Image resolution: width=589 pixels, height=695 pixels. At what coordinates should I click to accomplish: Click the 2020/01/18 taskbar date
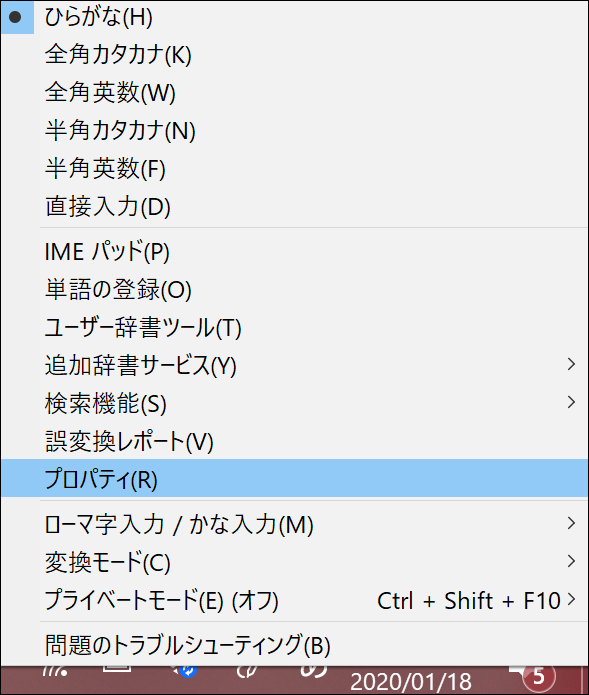click(411, 682)
